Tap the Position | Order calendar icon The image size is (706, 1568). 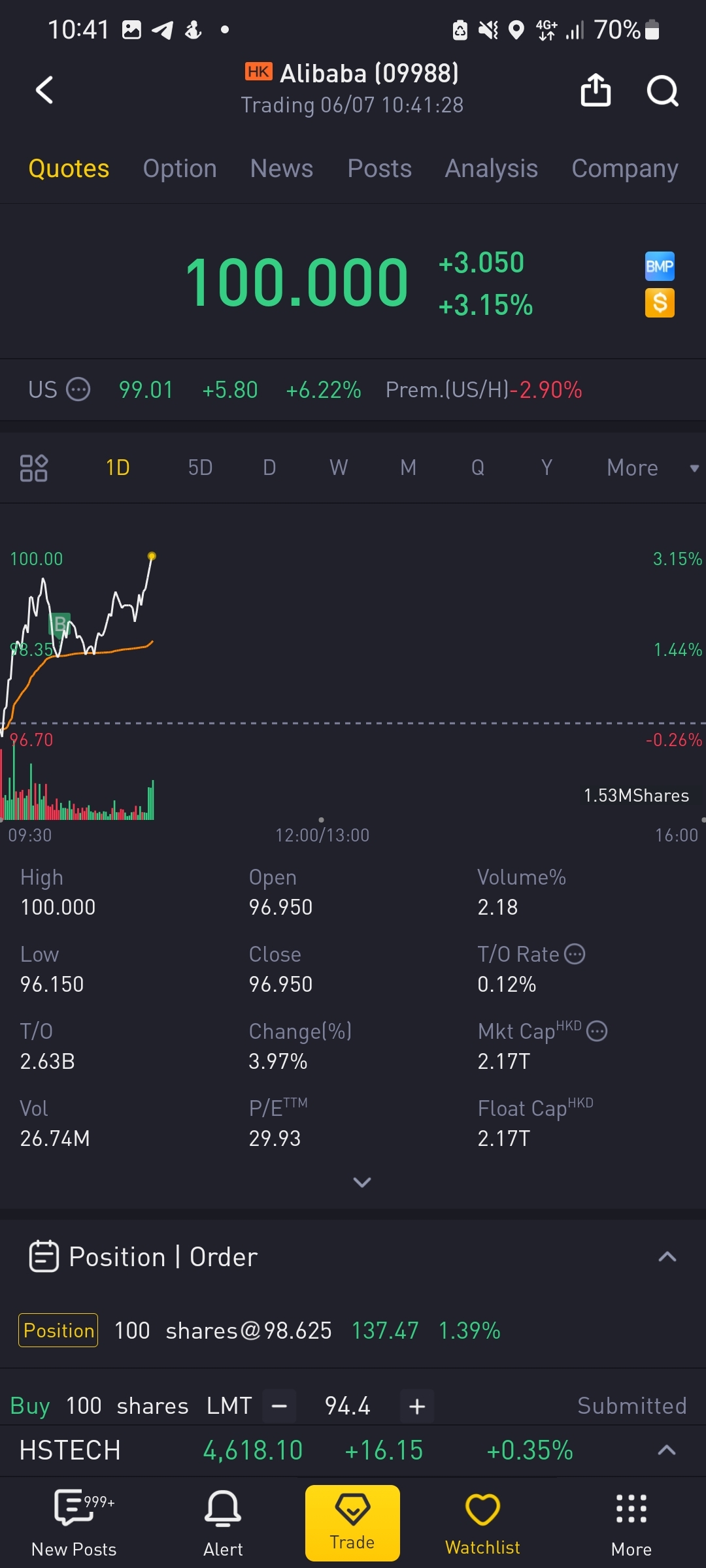44,1256
